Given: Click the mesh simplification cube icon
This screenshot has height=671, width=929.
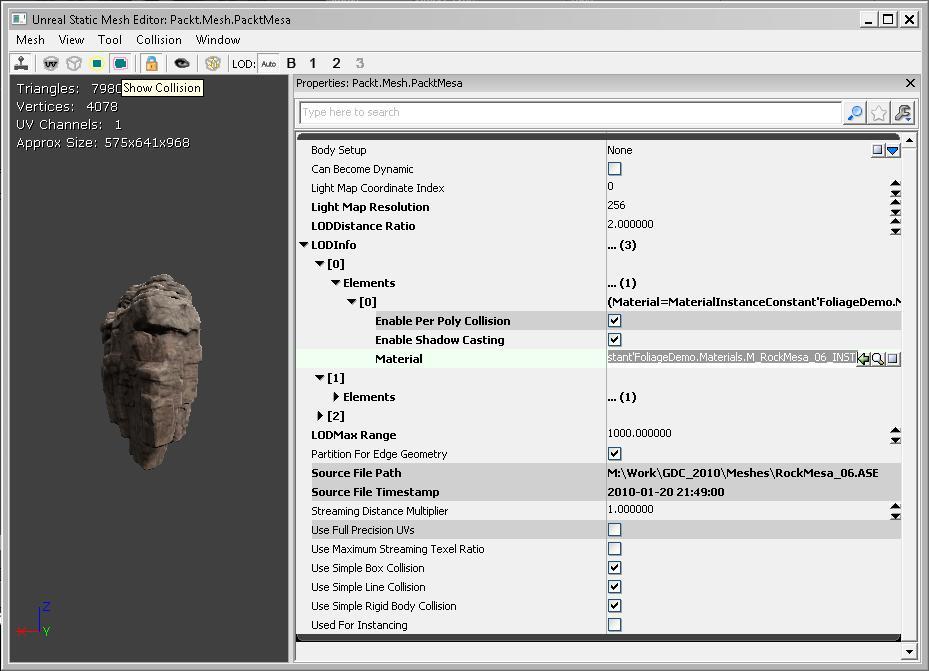Looking at the screenshot, I should click(213, 63).
